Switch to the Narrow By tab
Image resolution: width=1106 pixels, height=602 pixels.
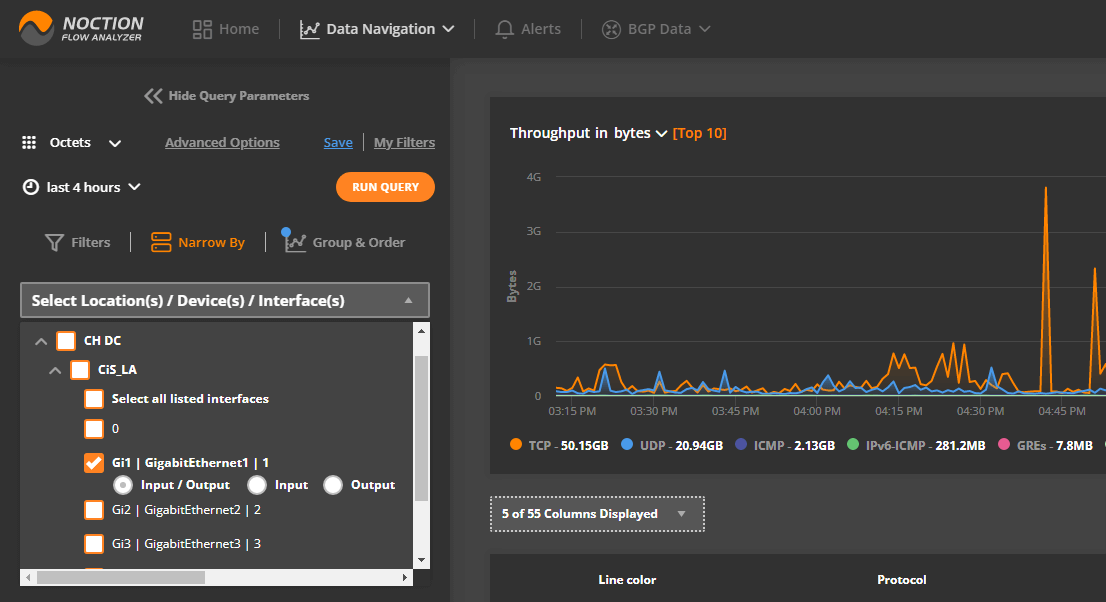click(198, 242)
